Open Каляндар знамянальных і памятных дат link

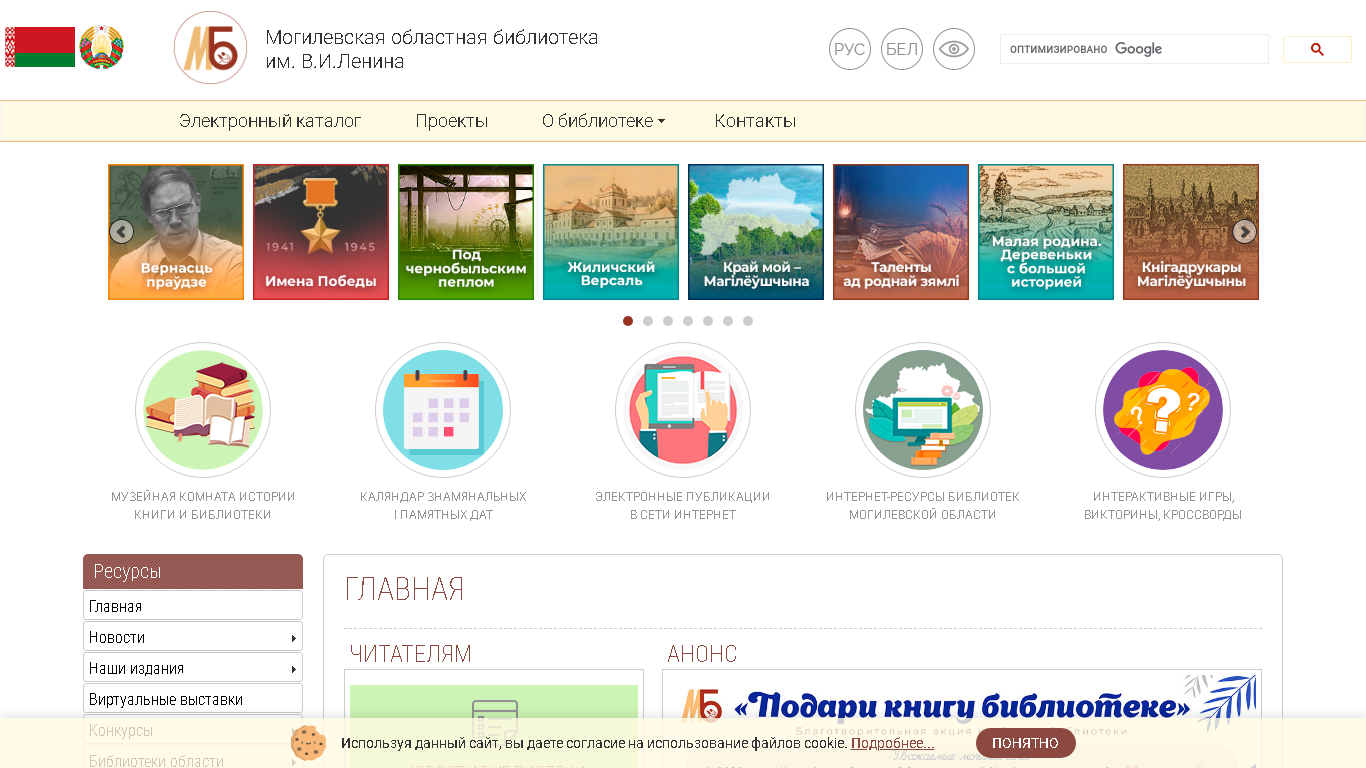(x=443, y=506)
